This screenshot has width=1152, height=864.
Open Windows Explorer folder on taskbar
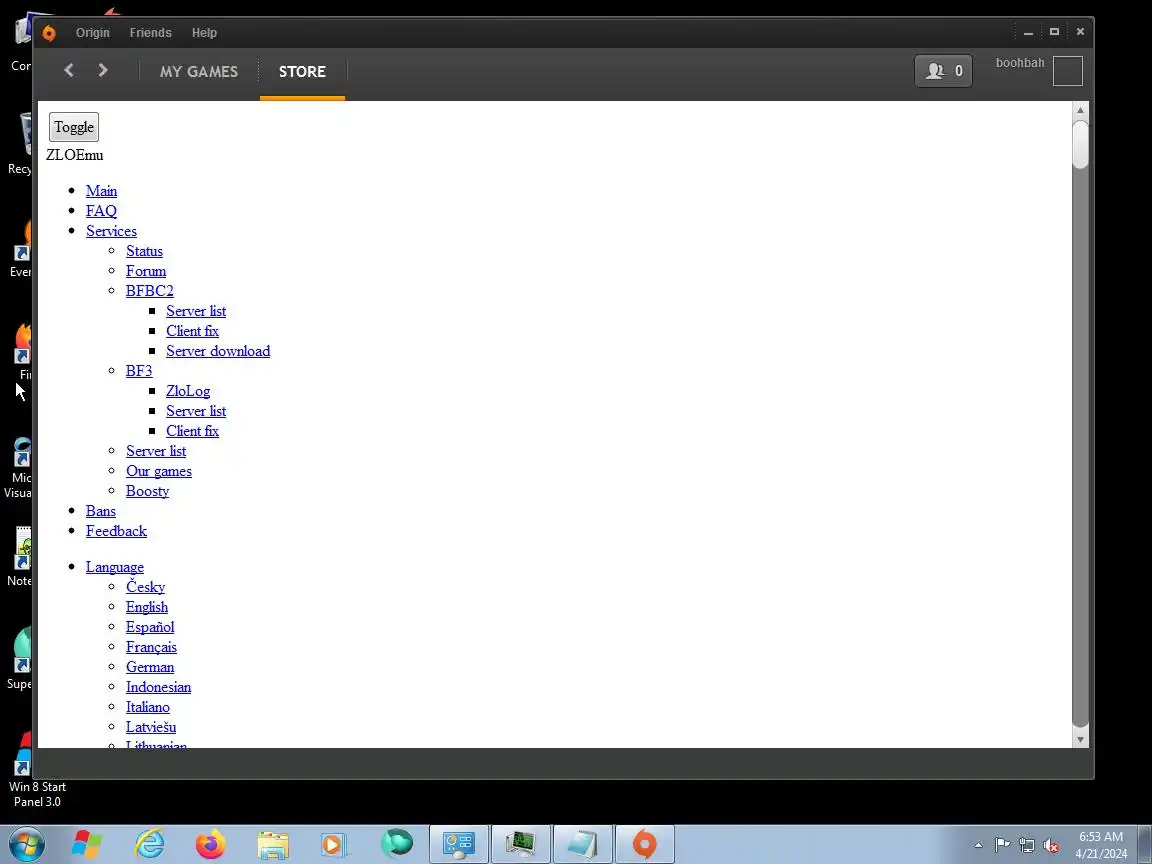273,844
